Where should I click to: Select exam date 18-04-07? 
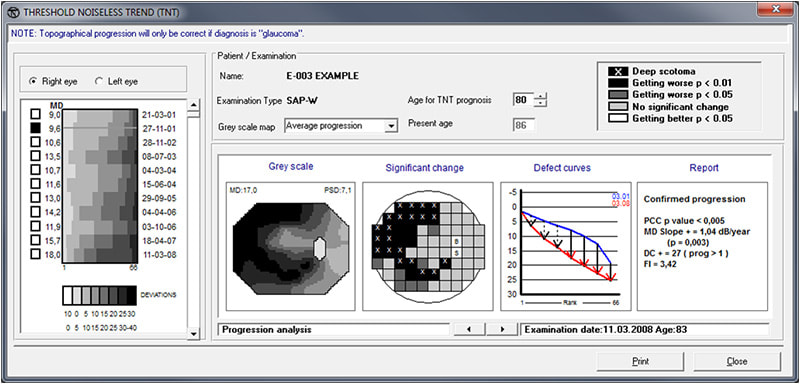tap(159, 241)
